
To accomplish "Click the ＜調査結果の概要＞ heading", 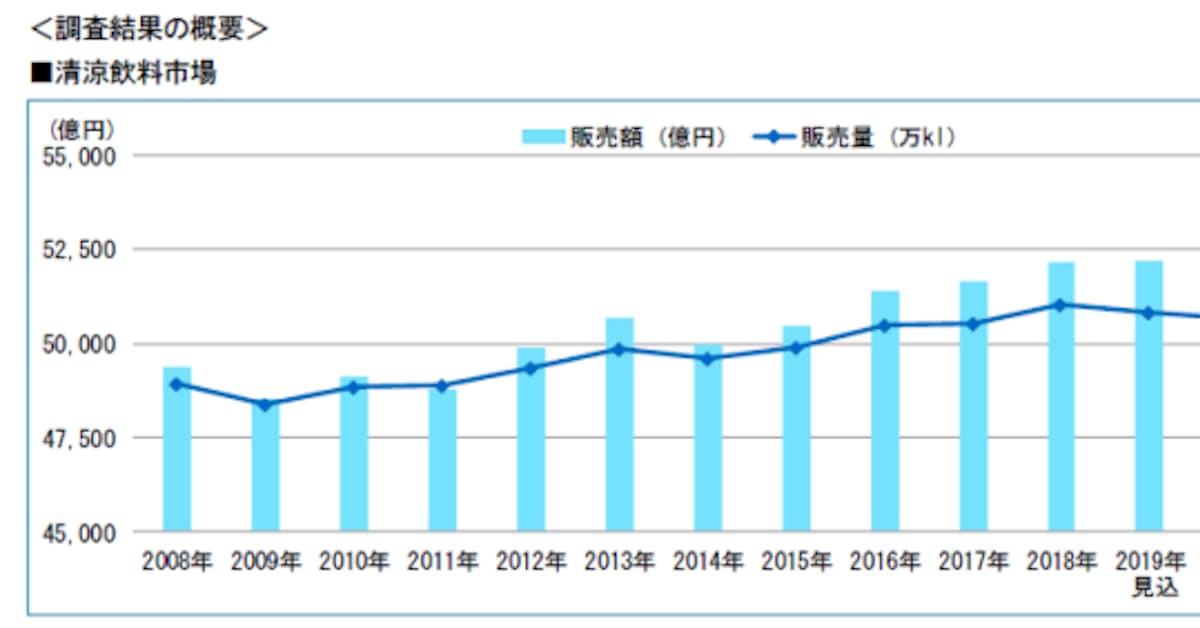I will [x=149, y=30].
